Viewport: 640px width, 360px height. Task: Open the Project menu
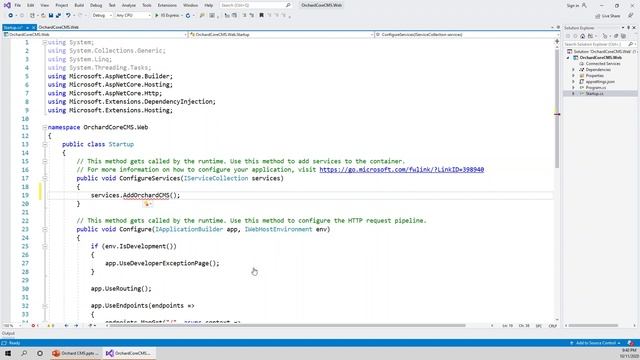coord(62,5)
